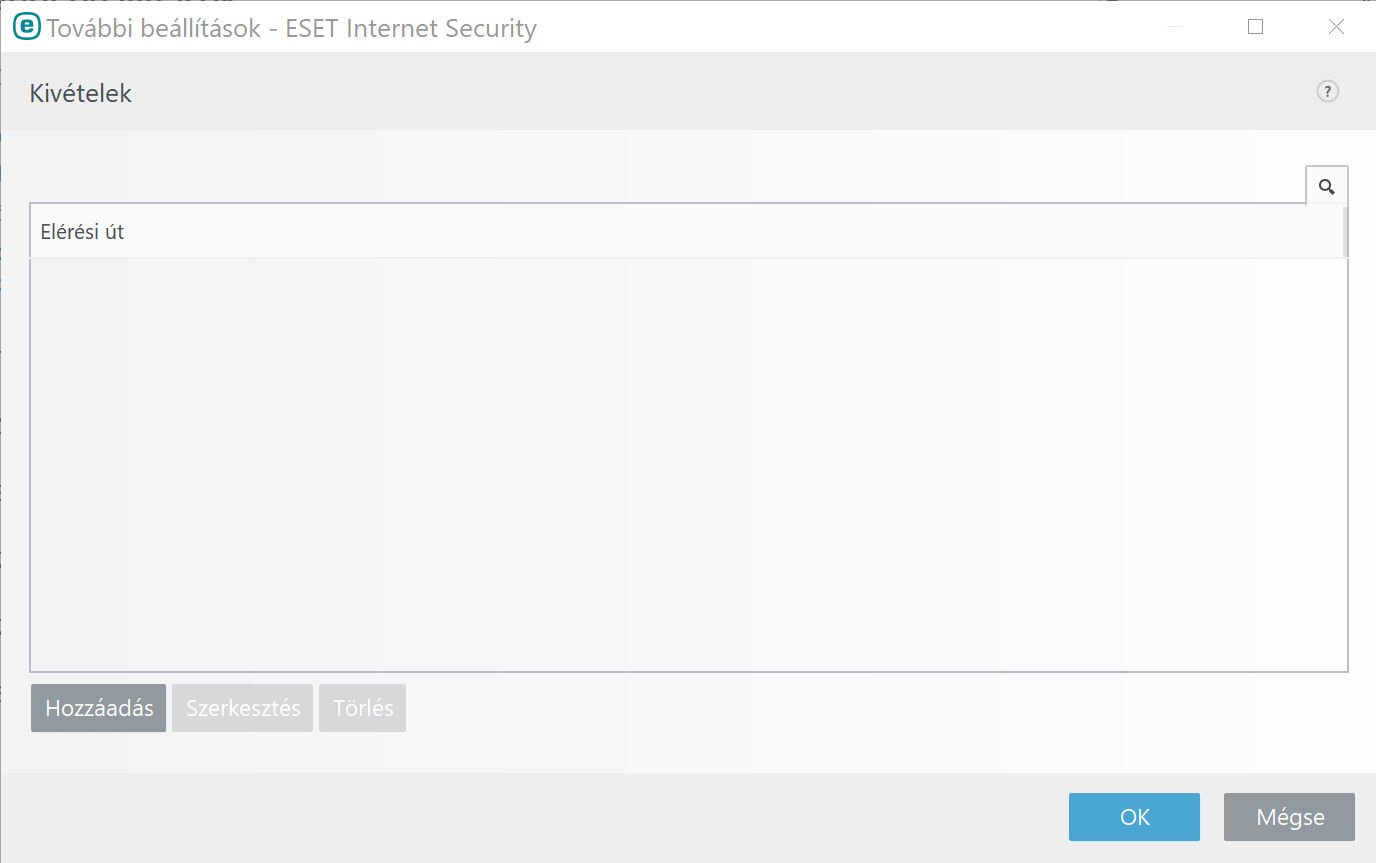1376x863 pixels.
Task: Click inside the empty exclusions list
Action: (x=689, y=465)
